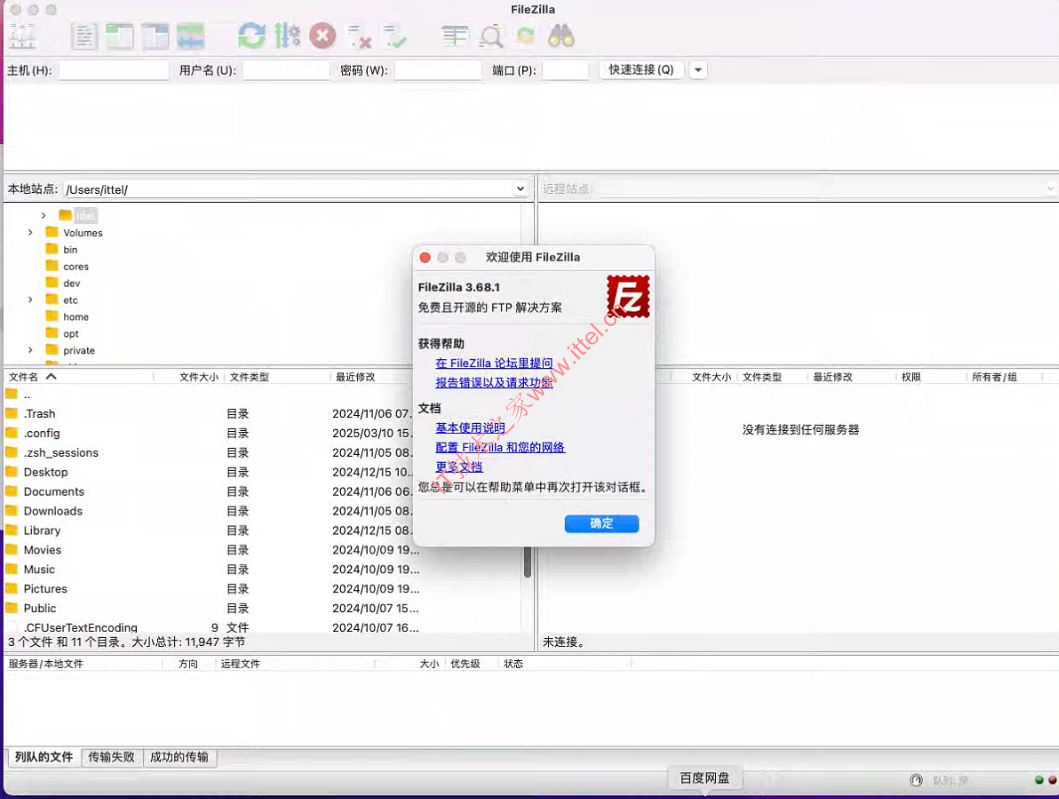1059x799 pixels.
Task: Expand the ittel folder in tree
Action: tap(43, 215)
